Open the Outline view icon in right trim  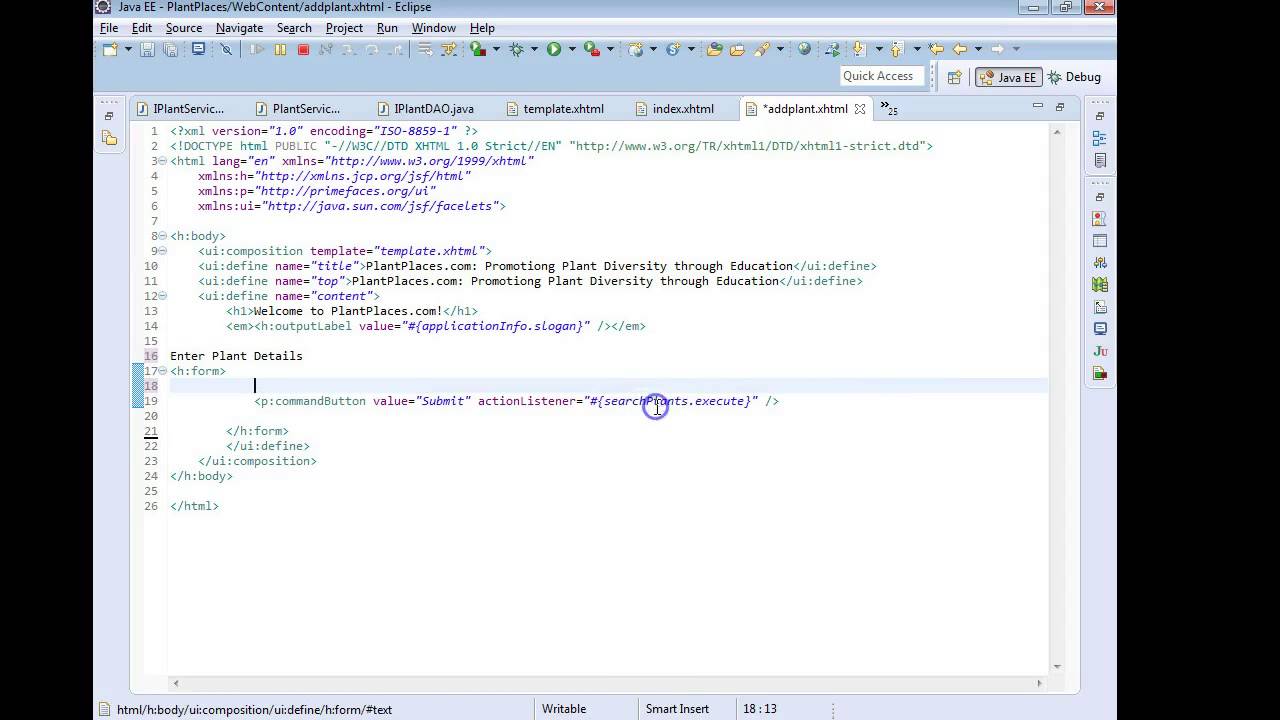[x=1100, y=139]
